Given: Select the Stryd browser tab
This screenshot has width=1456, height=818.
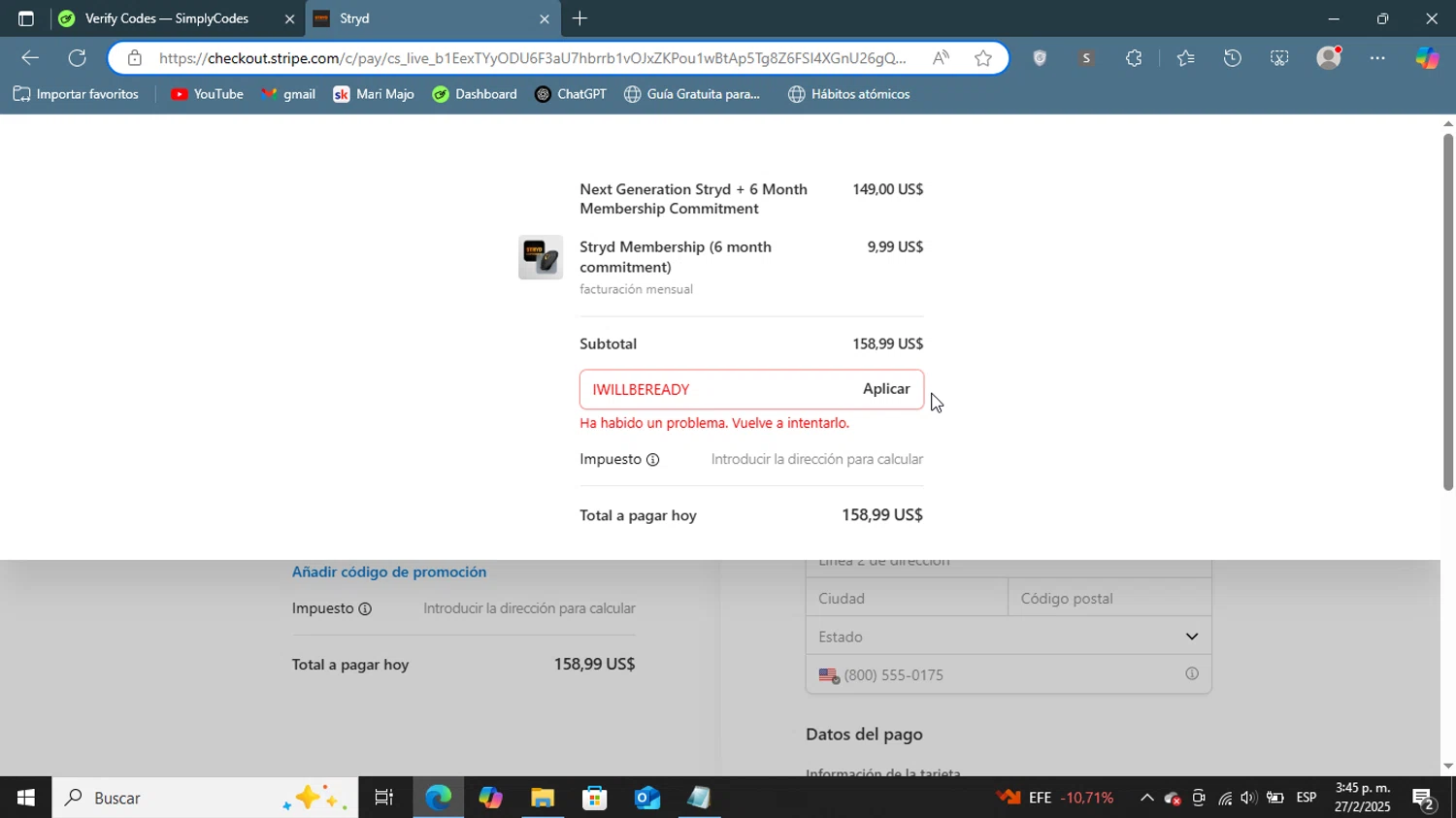Looking at the screenshot, I should (x=432, y=18).
